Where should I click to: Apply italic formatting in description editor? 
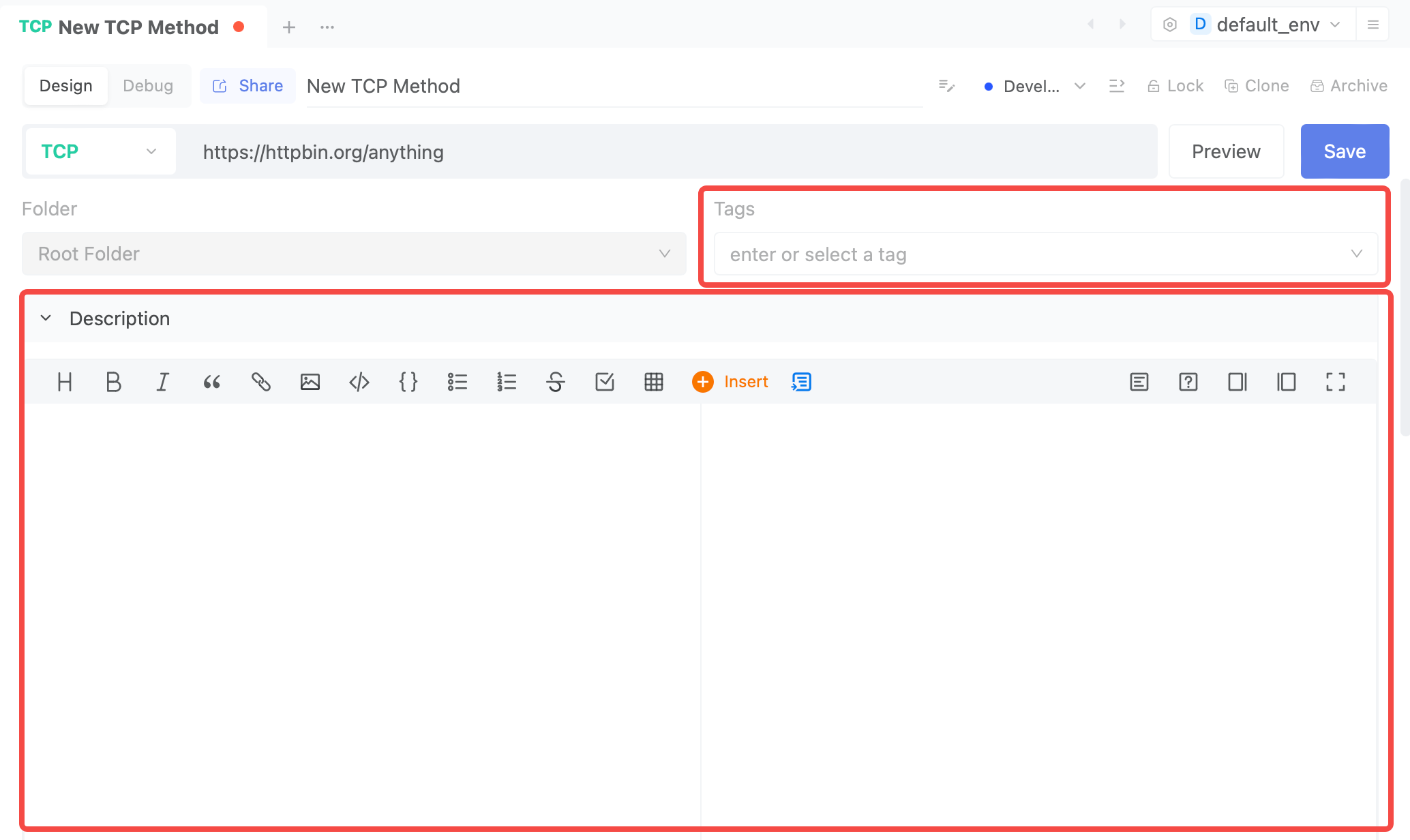click(163, 382)
